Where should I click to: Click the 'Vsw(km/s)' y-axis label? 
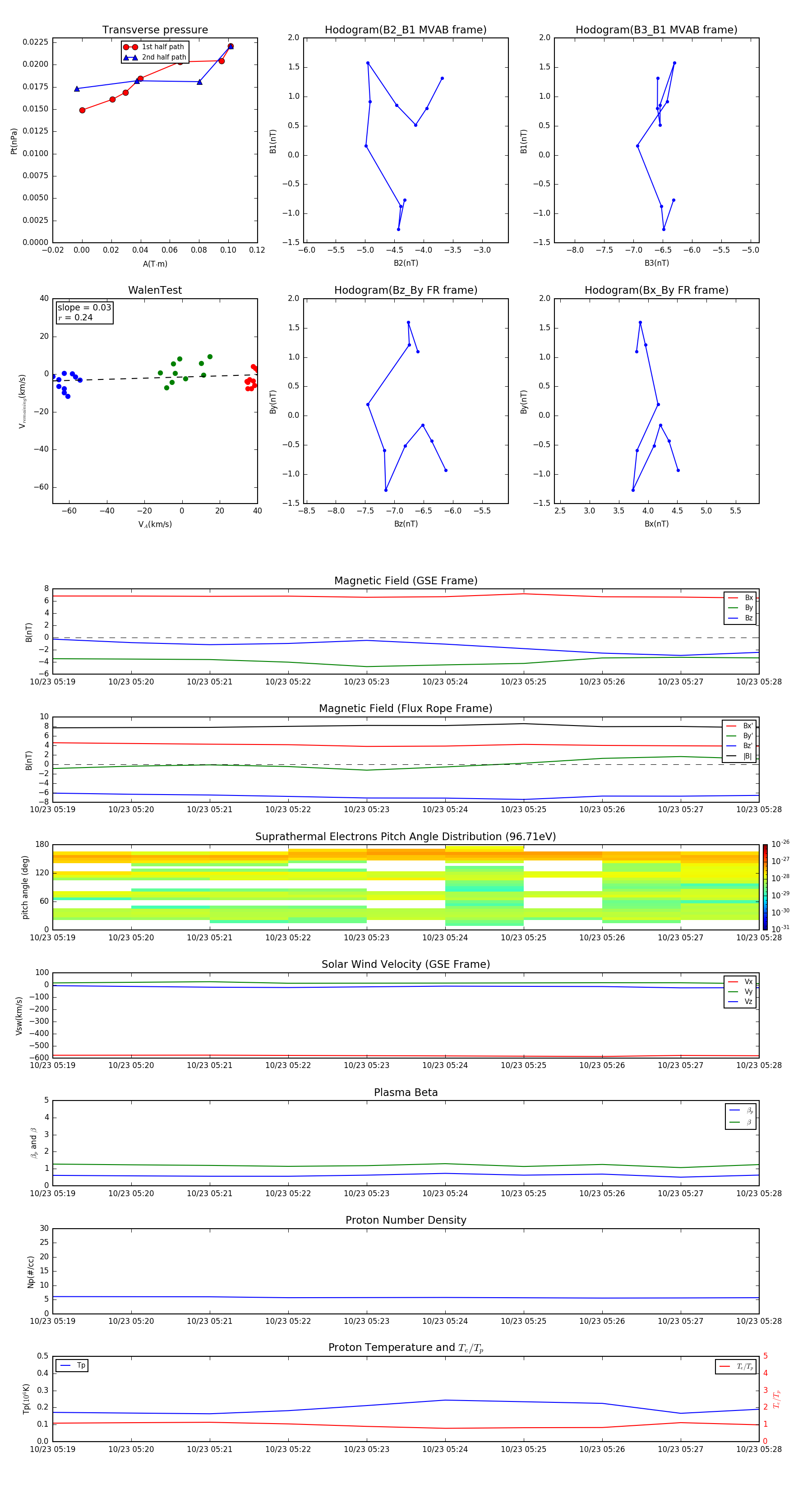(19, 1016)
